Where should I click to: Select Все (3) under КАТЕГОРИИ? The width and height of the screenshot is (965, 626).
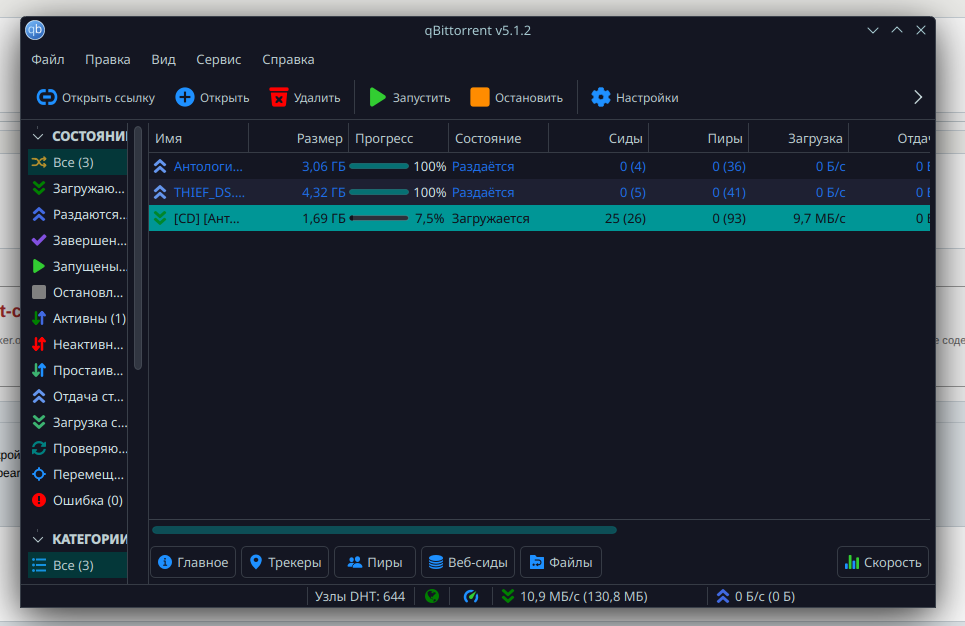click(78, 565)
